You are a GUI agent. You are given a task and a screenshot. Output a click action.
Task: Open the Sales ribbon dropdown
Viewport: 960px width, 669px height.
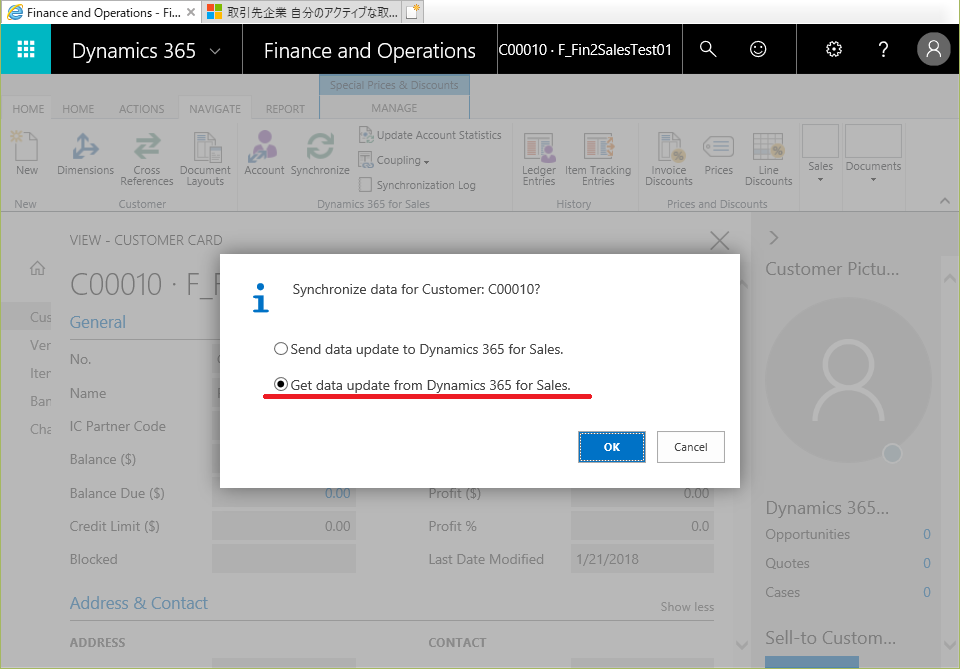[x=820, y=154]
